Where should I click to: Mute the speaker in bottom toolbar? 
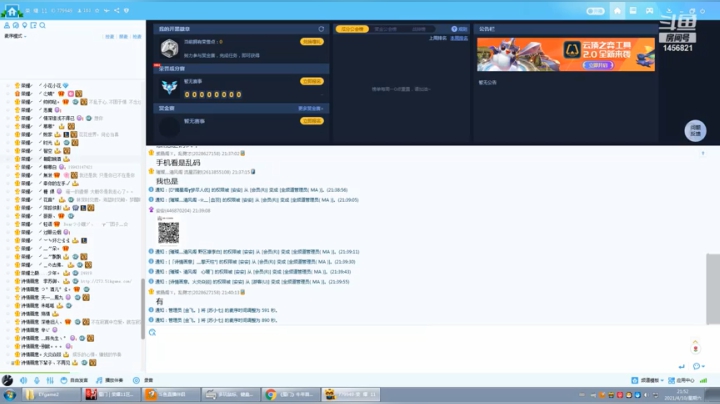click(x=23, y=380)
